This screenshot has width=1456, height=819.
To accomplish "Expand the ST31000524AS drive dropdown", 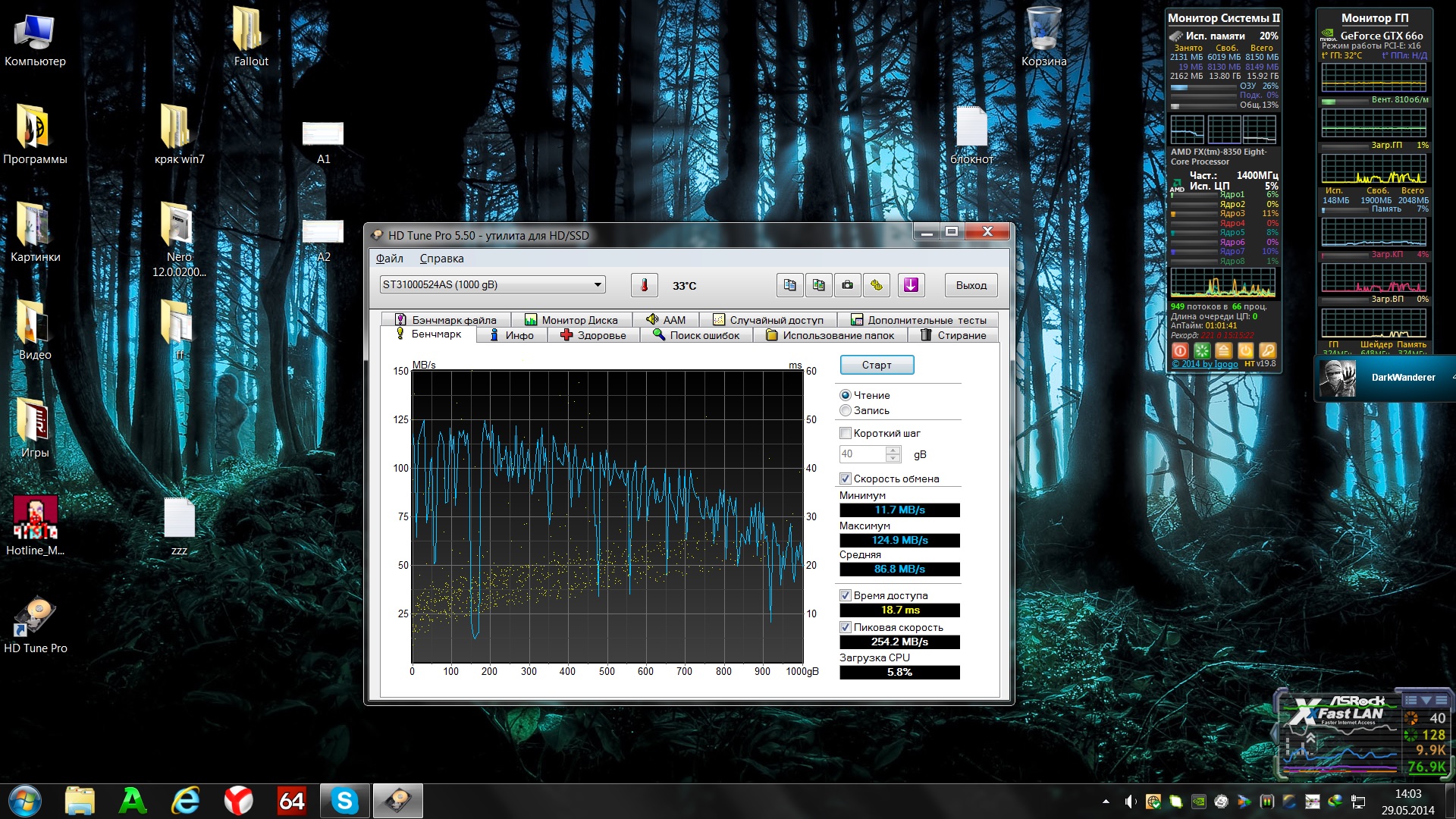I will click(x=598, y=285).
